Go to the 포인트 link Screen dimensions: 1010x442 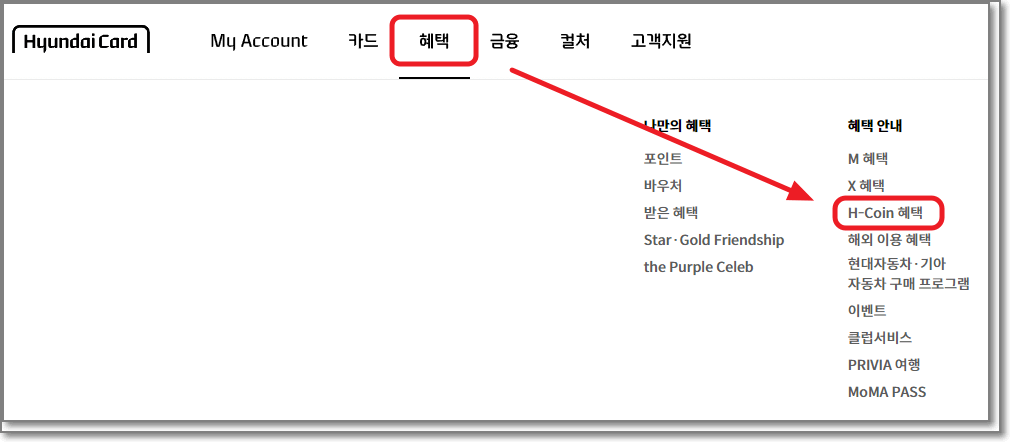click(x=663, y=159)
